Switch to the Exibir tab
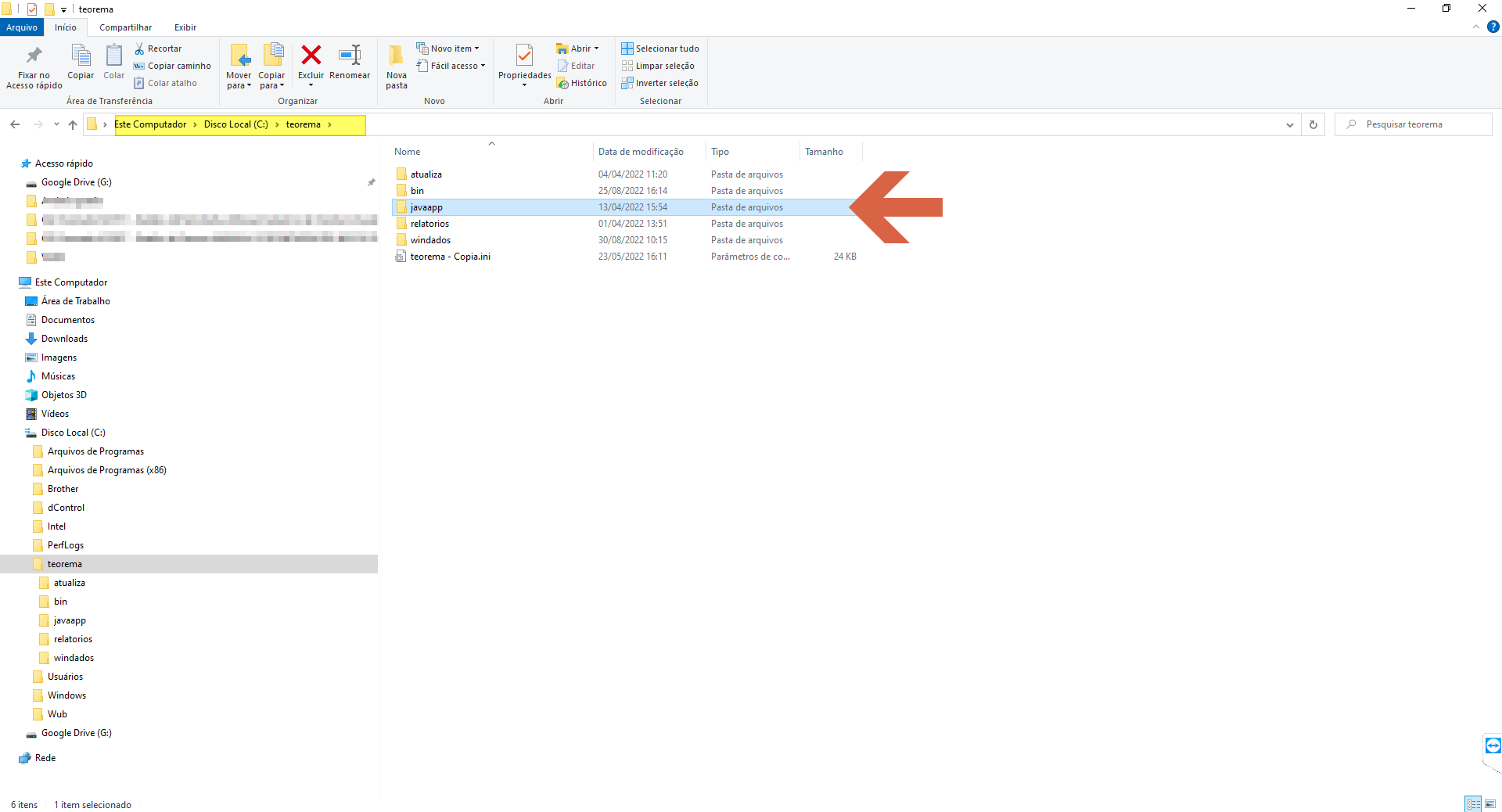The width and height of the screenshot is (1502, 812). pyautogui.click(x=185, y=27)
